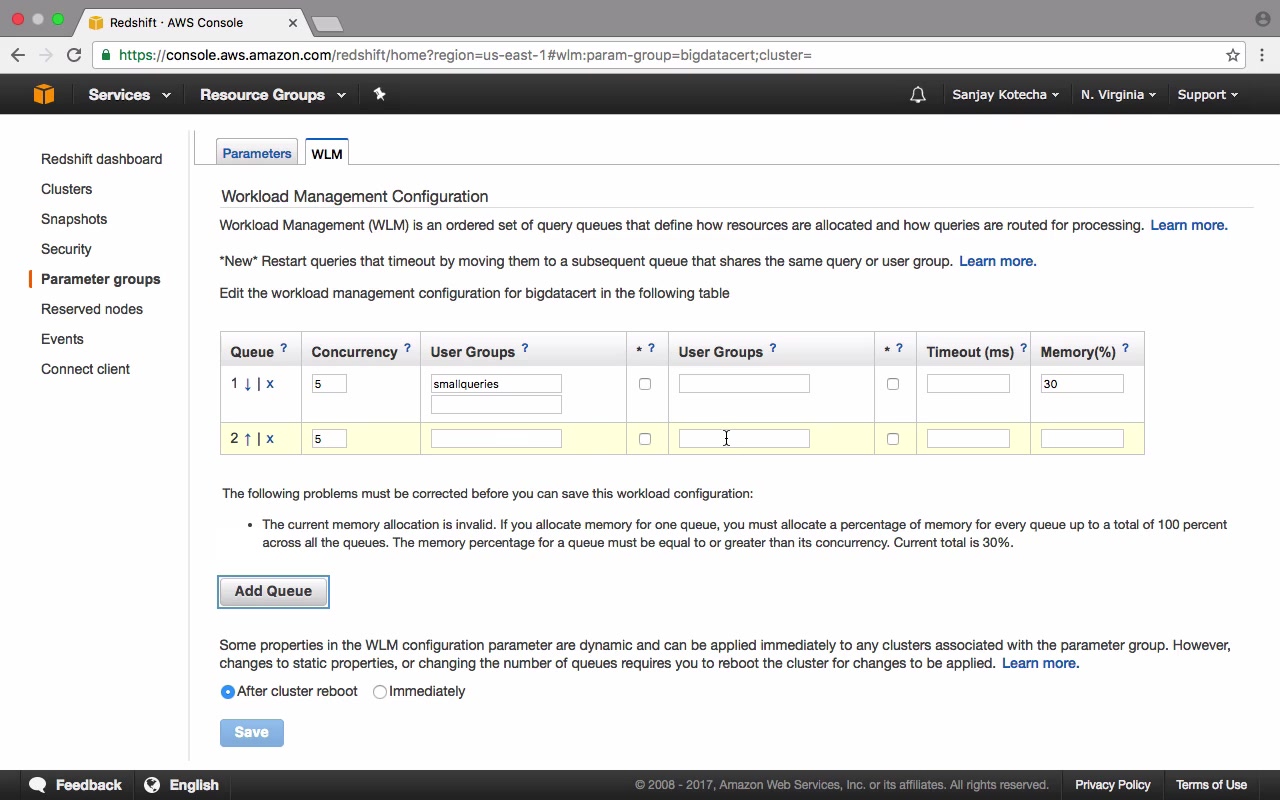Open the Support dropdown menu
The image size is (1280, 800).
1207,95
